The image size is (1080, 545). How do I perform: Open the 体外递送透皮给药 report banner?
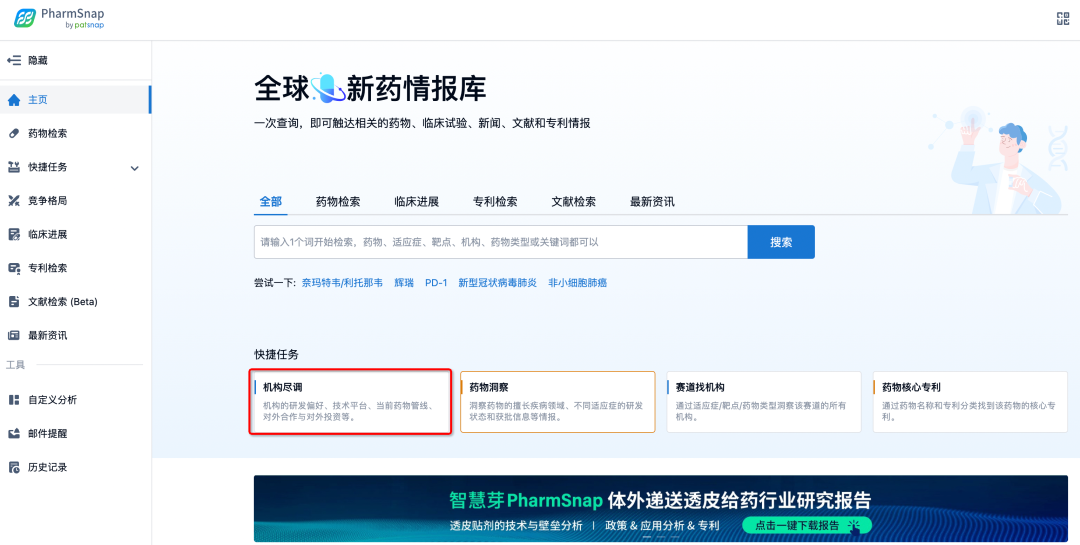pos(661,508)
